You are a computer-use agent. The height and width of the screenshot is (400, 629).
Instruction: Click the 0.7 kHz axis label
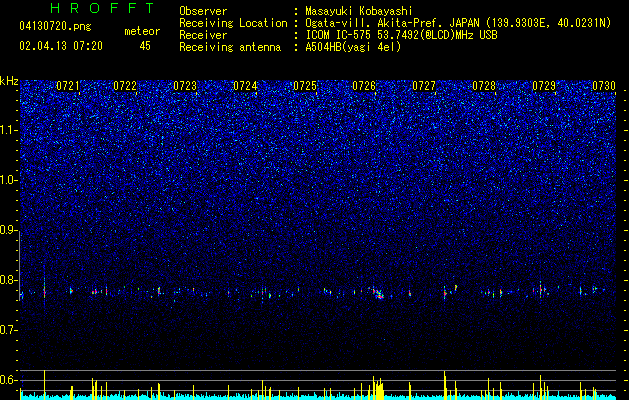pyautogui.click(x=9, y=330)
